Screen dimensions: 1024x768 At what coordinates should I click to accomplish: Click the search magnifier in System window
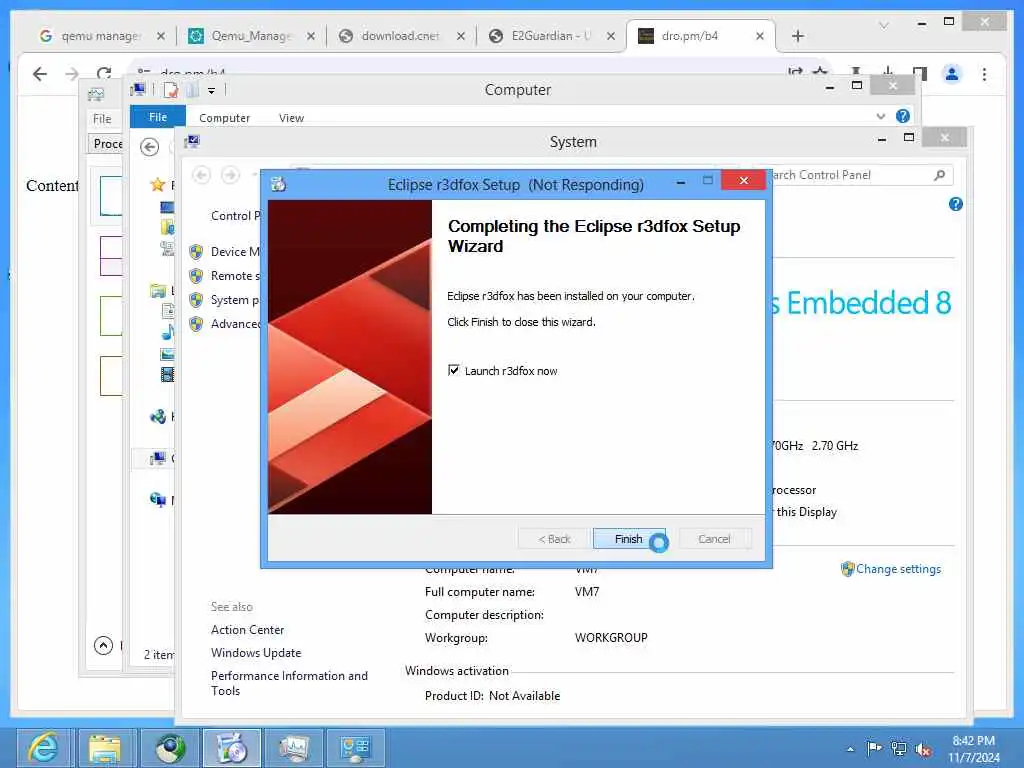tap(939, 175)
